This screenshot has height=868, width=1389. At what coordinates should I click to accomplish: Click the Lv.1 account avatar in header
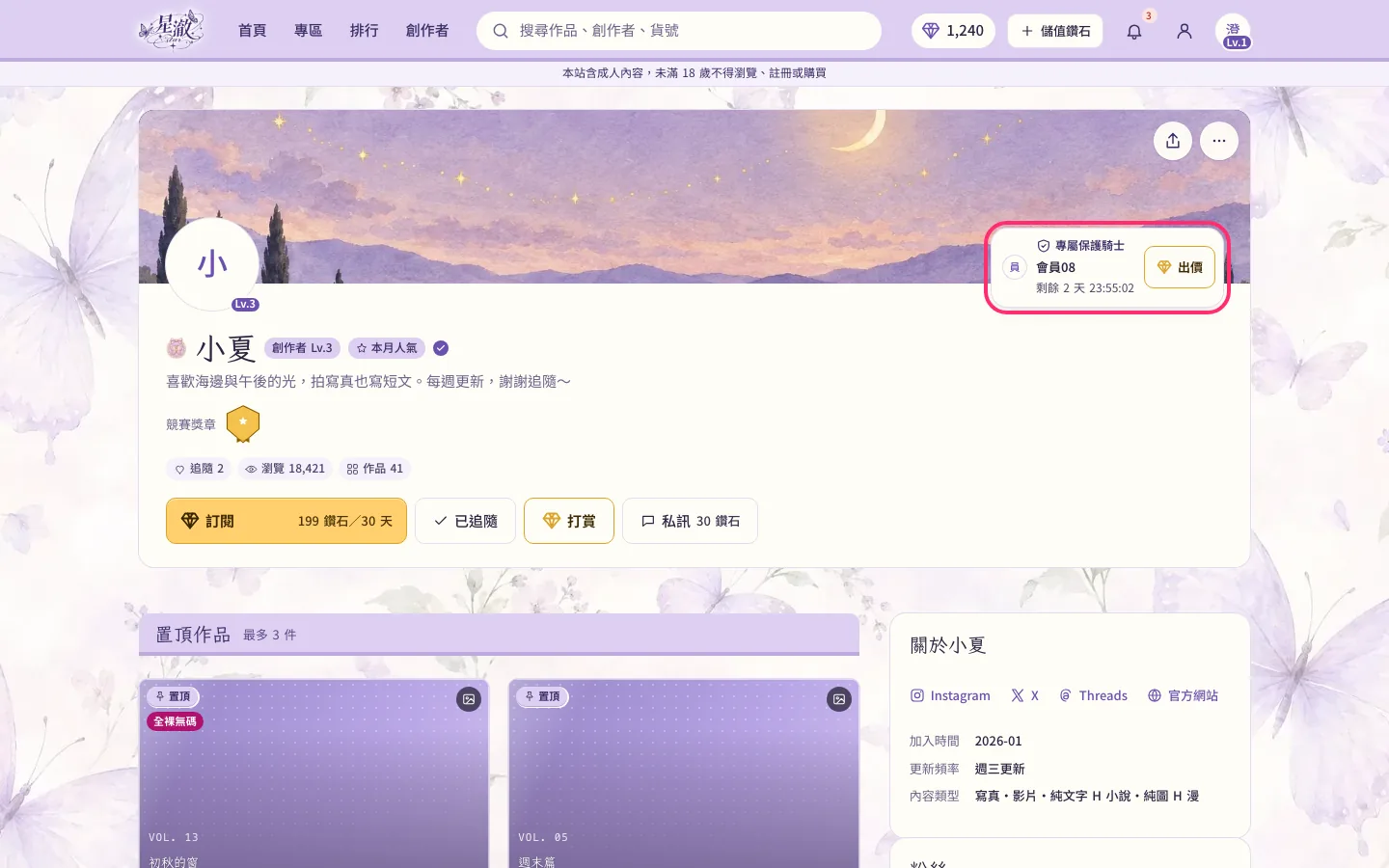coord(1234,31)
